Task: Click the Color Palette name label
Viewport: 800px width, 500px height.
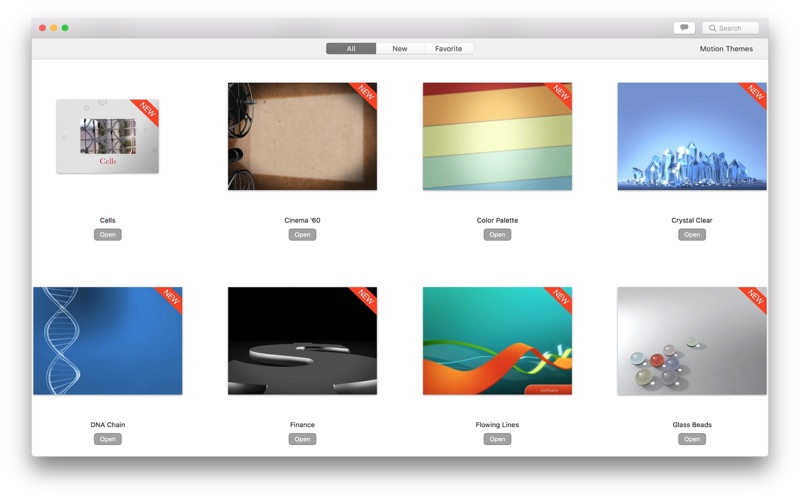Action: tap(497, 220)
